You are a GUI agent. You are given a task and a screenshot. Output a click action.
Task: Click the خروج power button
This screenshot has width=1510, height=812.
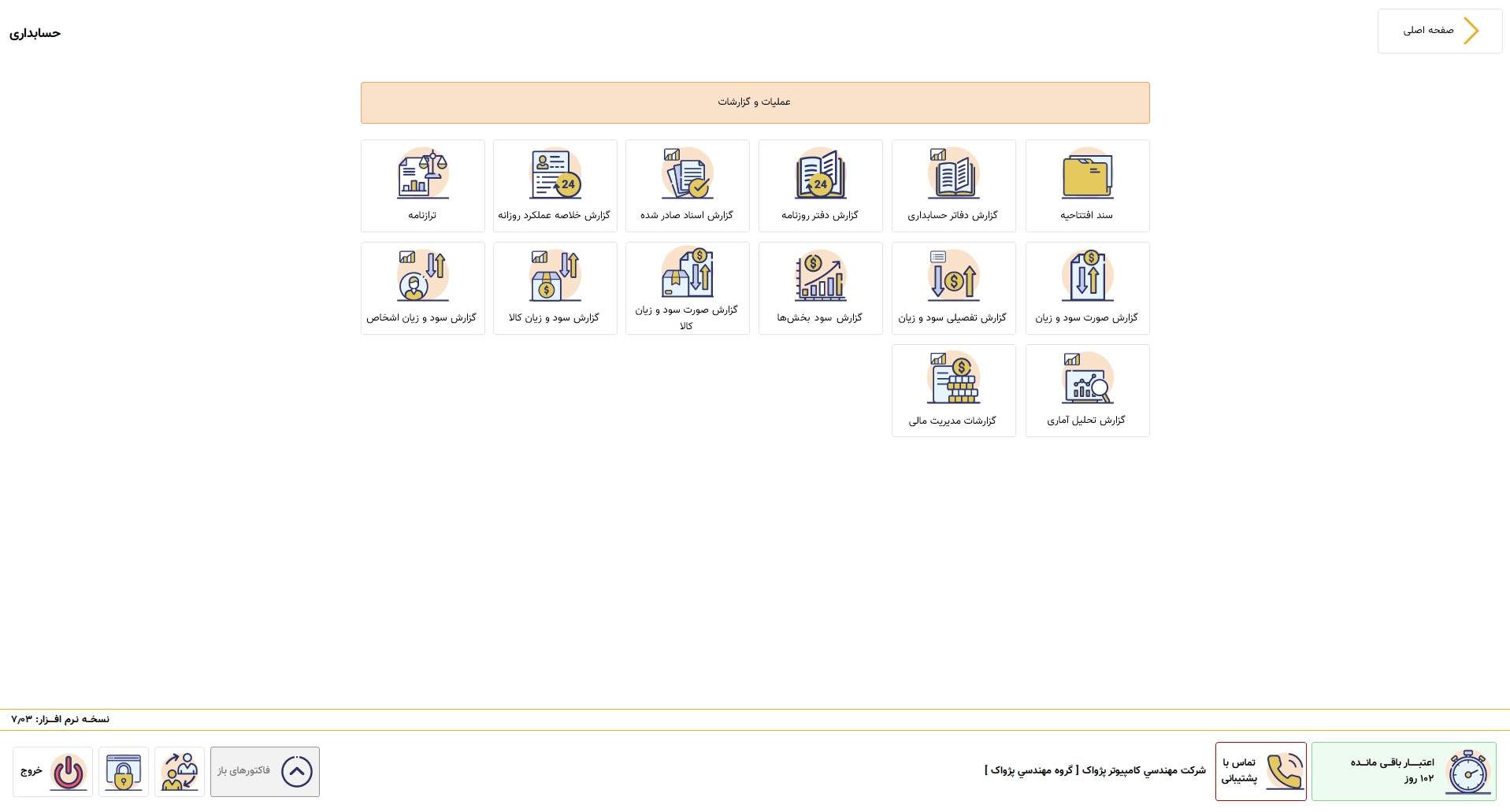coord(53,772)
